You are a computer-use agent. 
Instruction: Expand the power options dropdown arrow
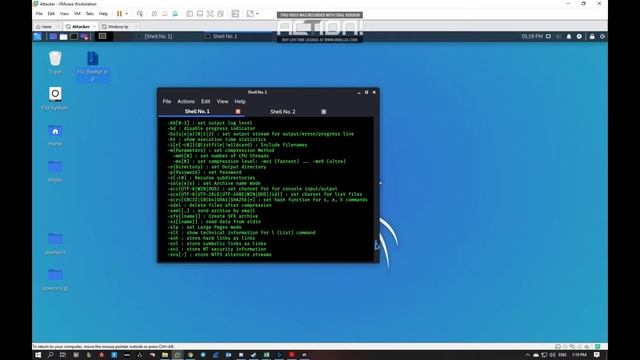pos(127,13)
